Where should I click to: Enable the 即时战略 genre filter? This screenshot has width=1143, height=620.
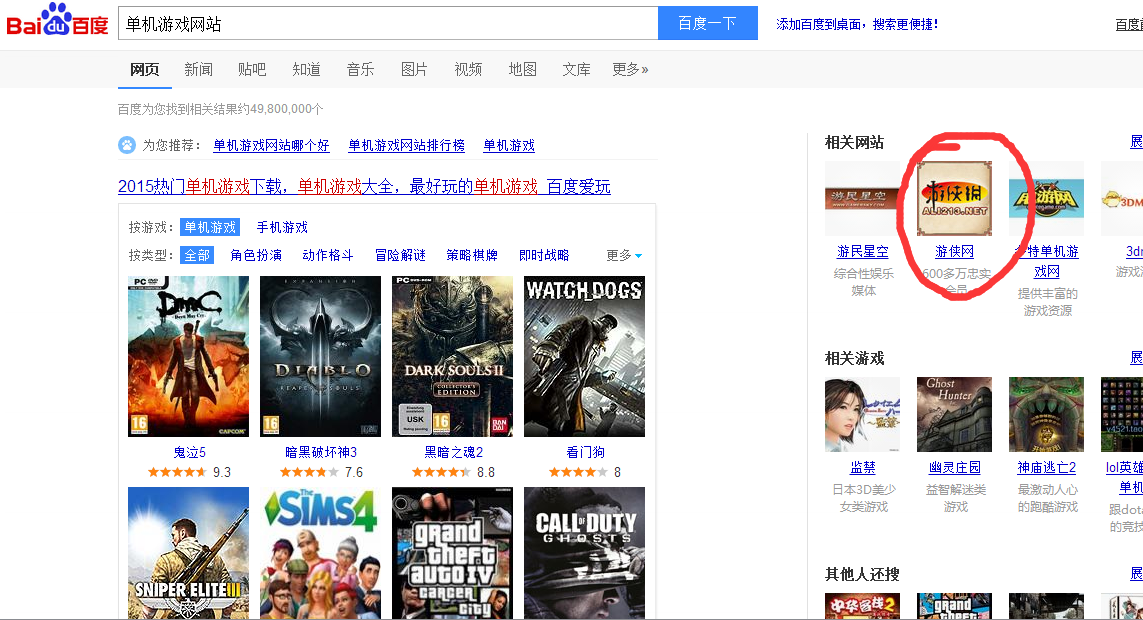pos(545,255)
